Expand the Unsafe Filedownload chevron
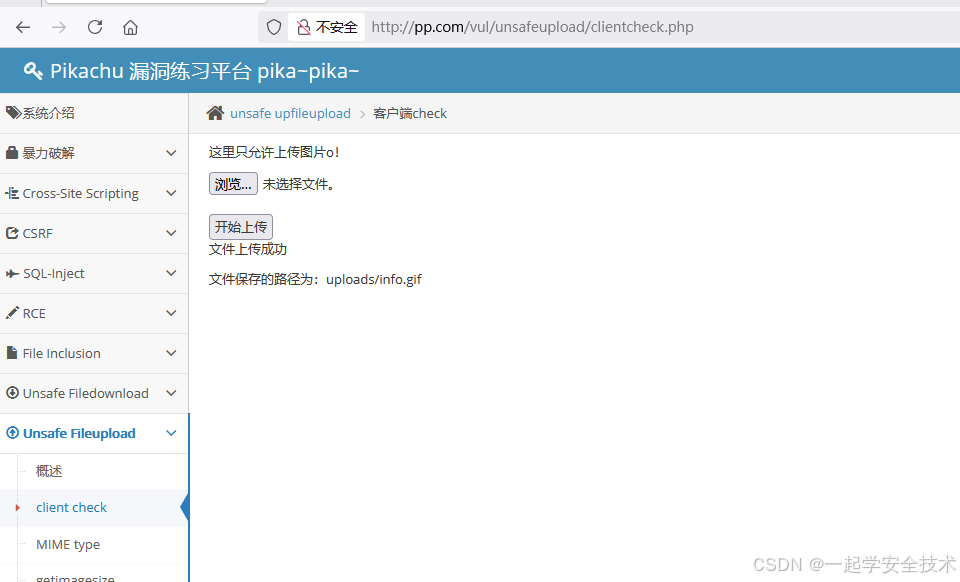This screenshot has width=960, height=582. point(171,393)
